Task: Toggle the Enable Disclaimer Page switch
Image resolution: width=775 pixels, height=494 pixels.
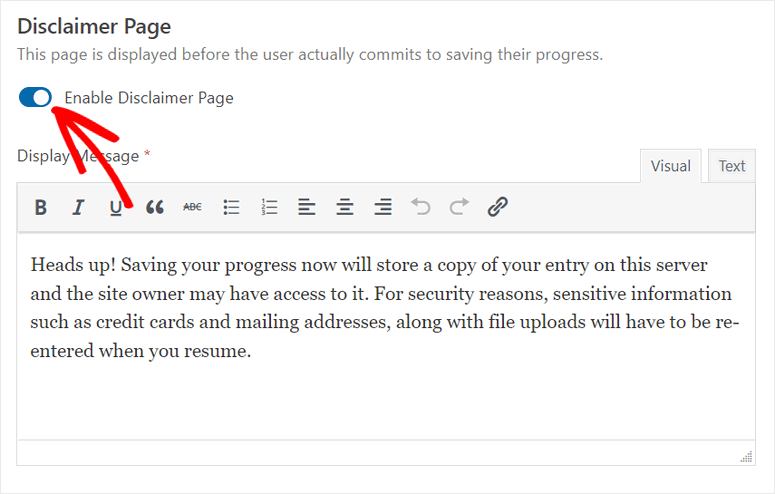Action: click(35, 98)
